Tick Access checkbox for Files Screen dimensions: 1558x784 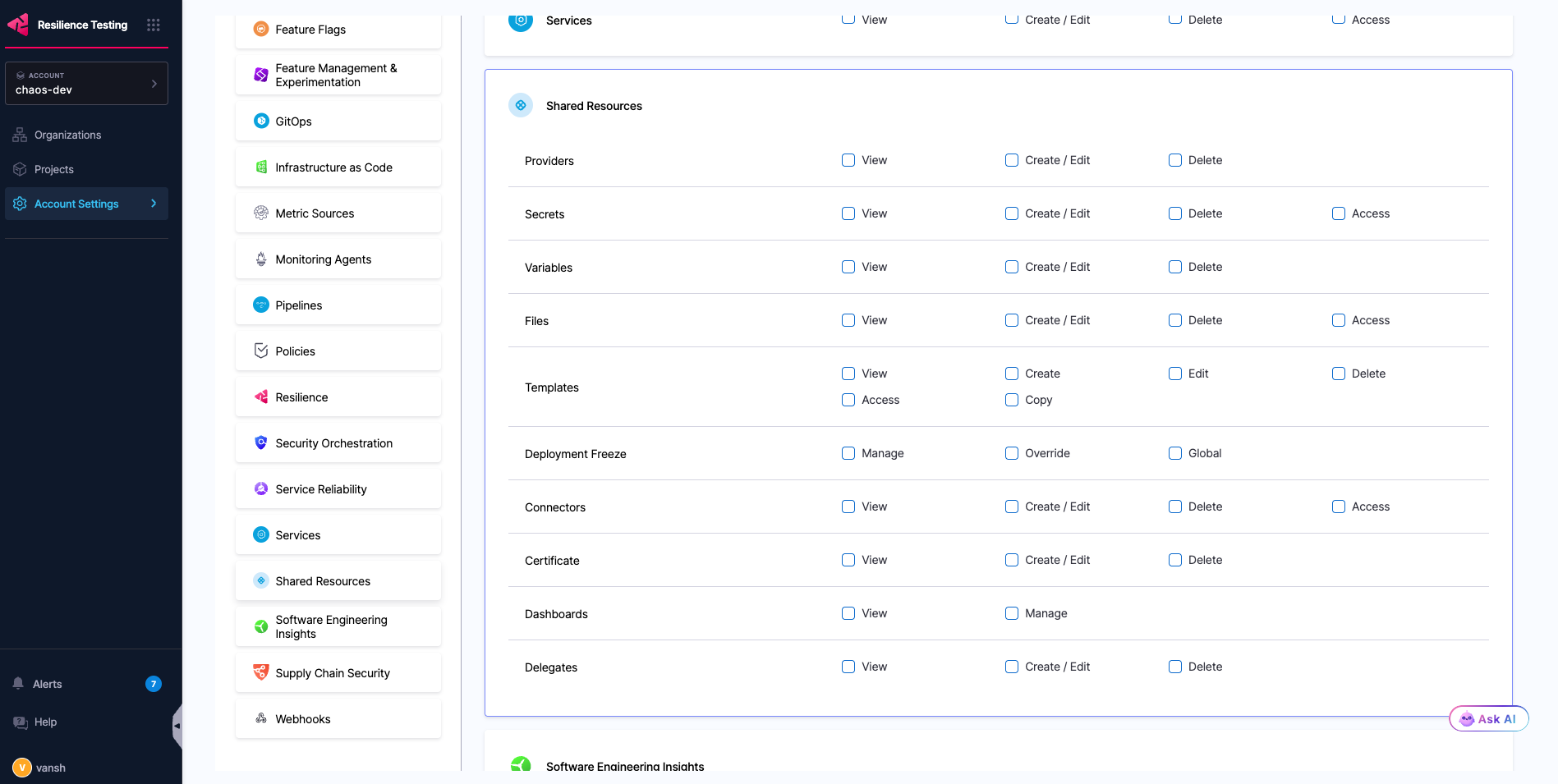pos(1339,320)
